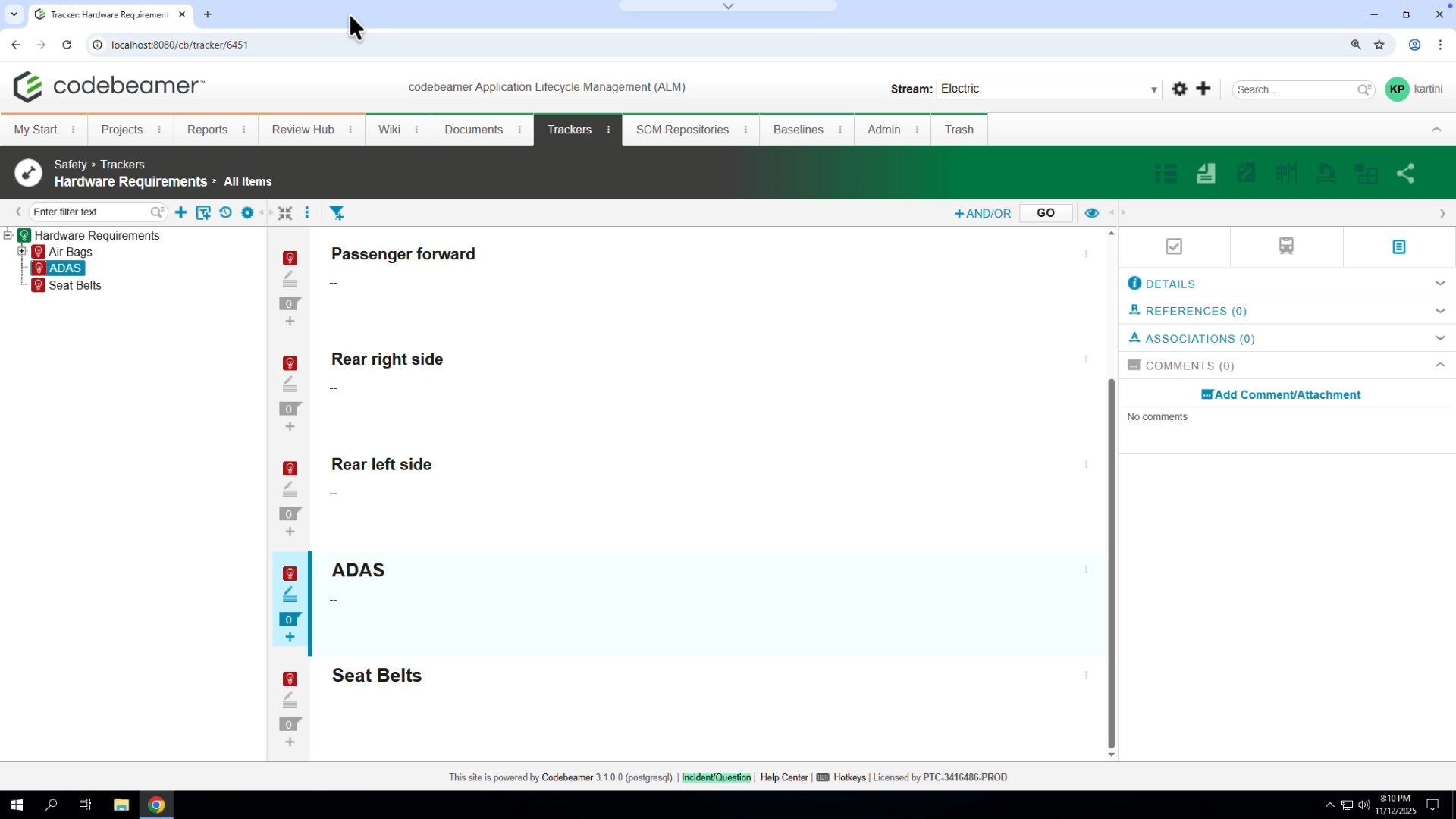Expand the Air Bags tree node

click(x=22, y=252)
